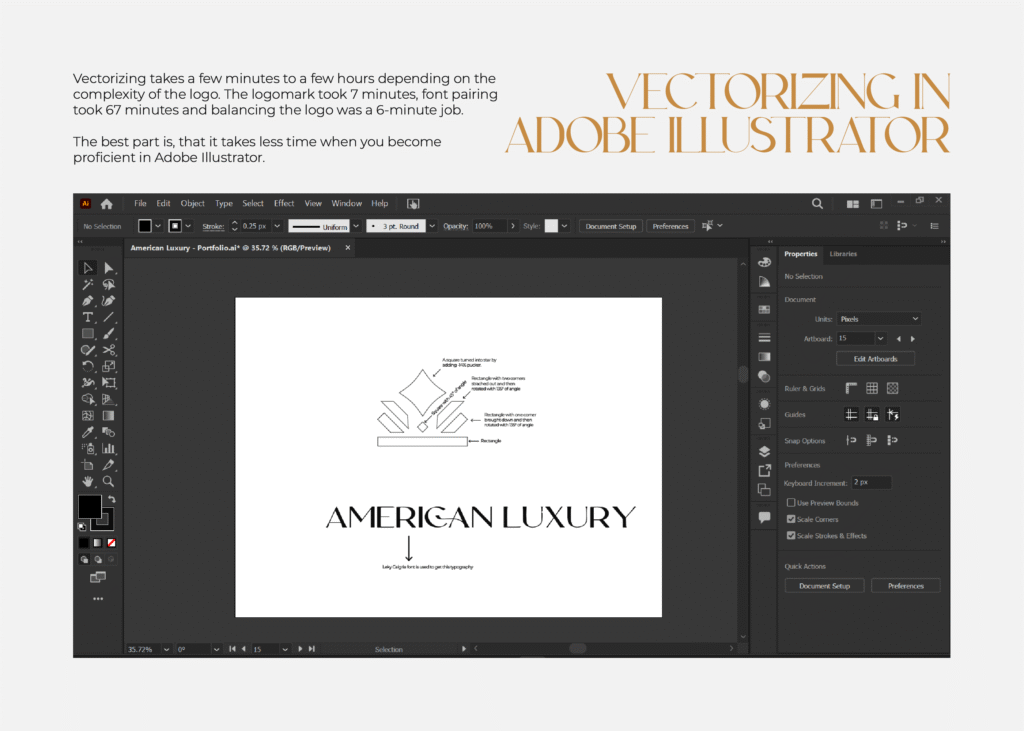Enable Use Preview Bounds checkbox
The width and height of the screenshot is (1024, 731).
[791, 502]
